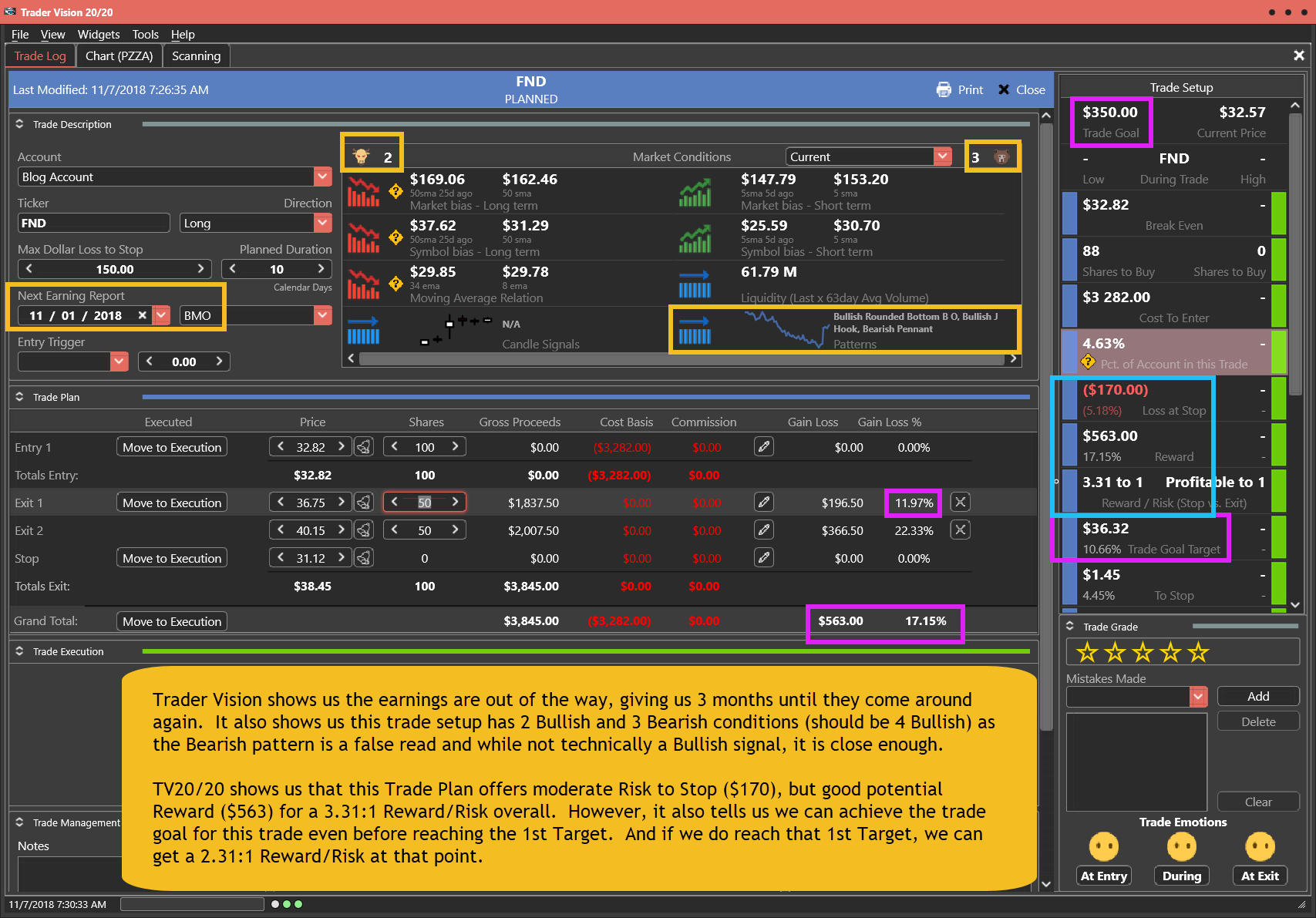
Task: Collapse the Trade Execution section
Action: (19, 651)
